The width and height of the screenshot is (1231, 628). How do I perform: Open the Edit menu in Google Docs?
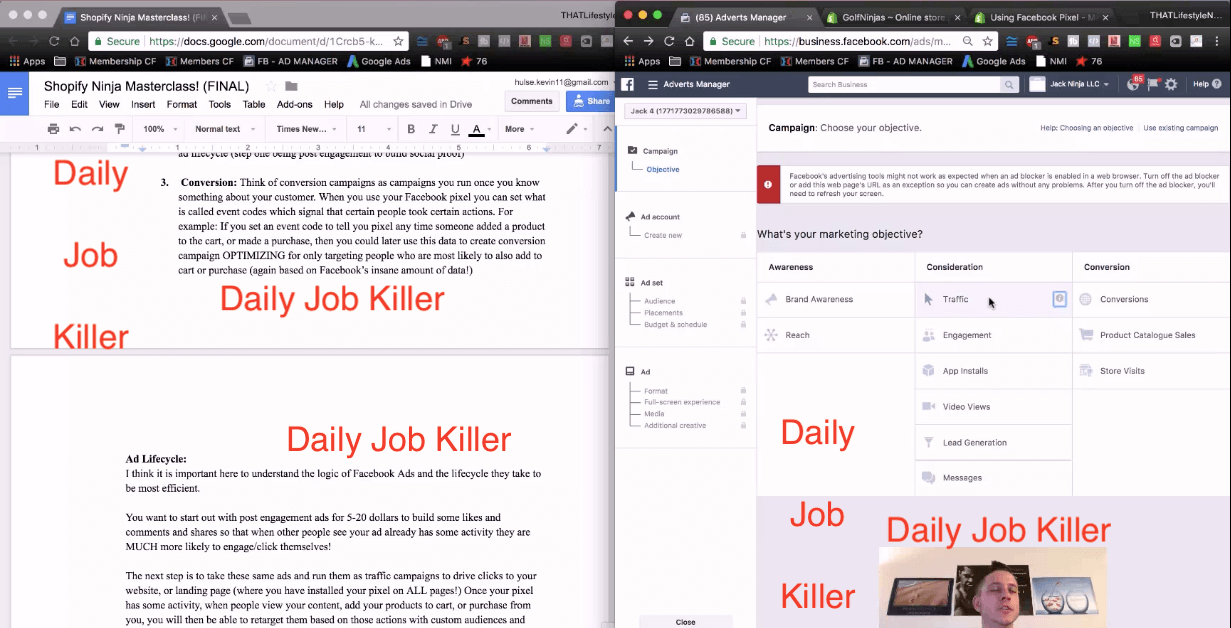[x=80, y=104]
